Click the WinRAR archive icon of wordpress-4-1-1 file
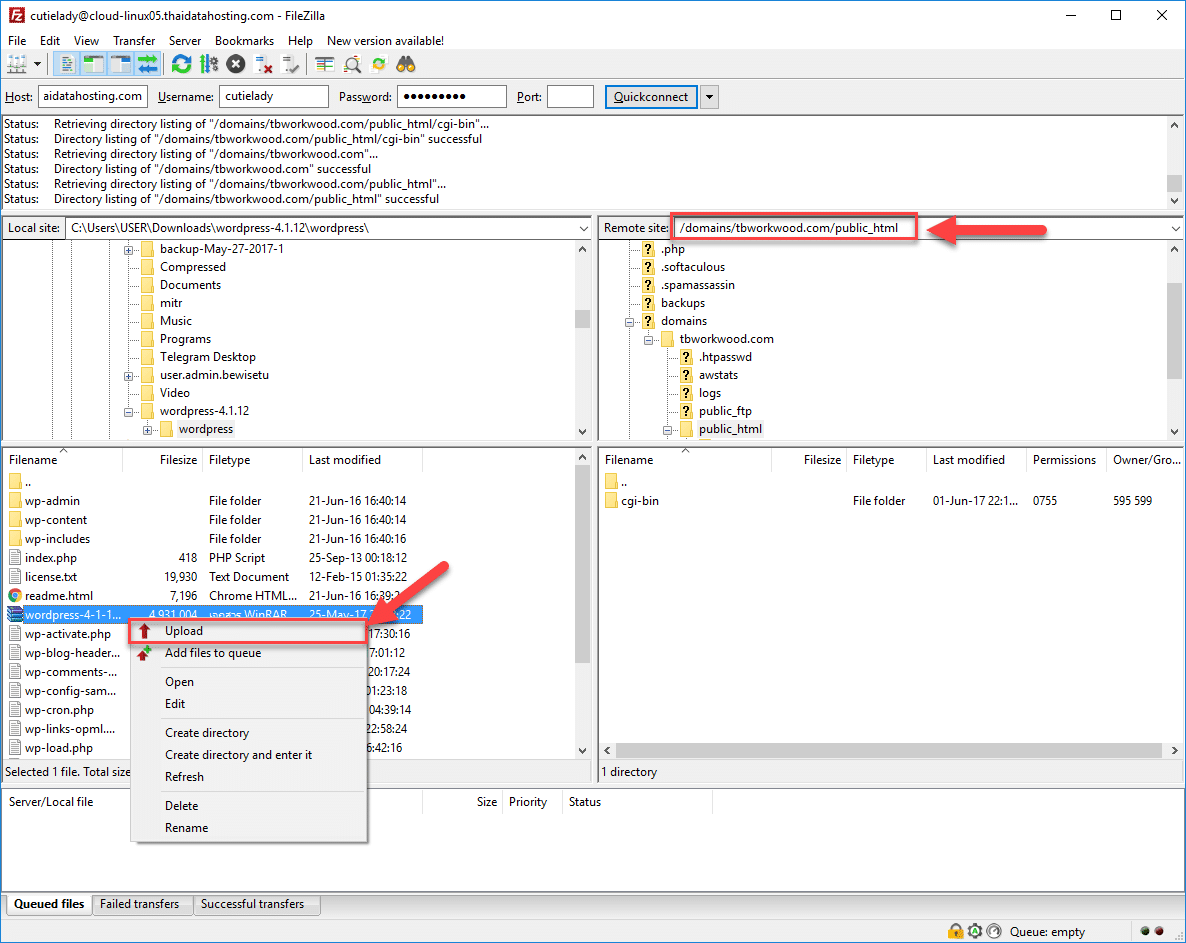The height and width of the screenshot is (943, 1186). pyautogui.click(x=15, y=615)
